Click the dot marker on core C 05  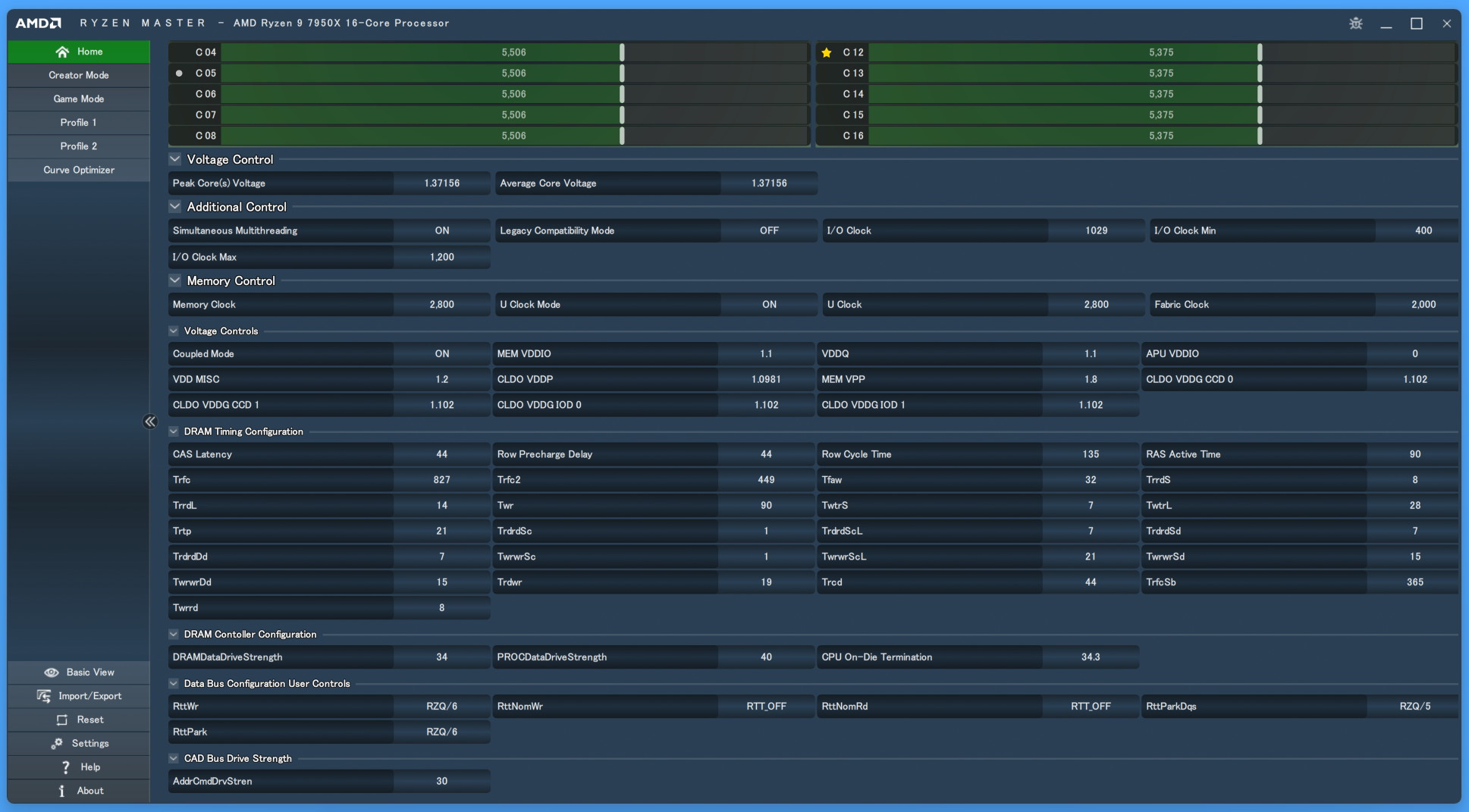(x=179, y=74)
